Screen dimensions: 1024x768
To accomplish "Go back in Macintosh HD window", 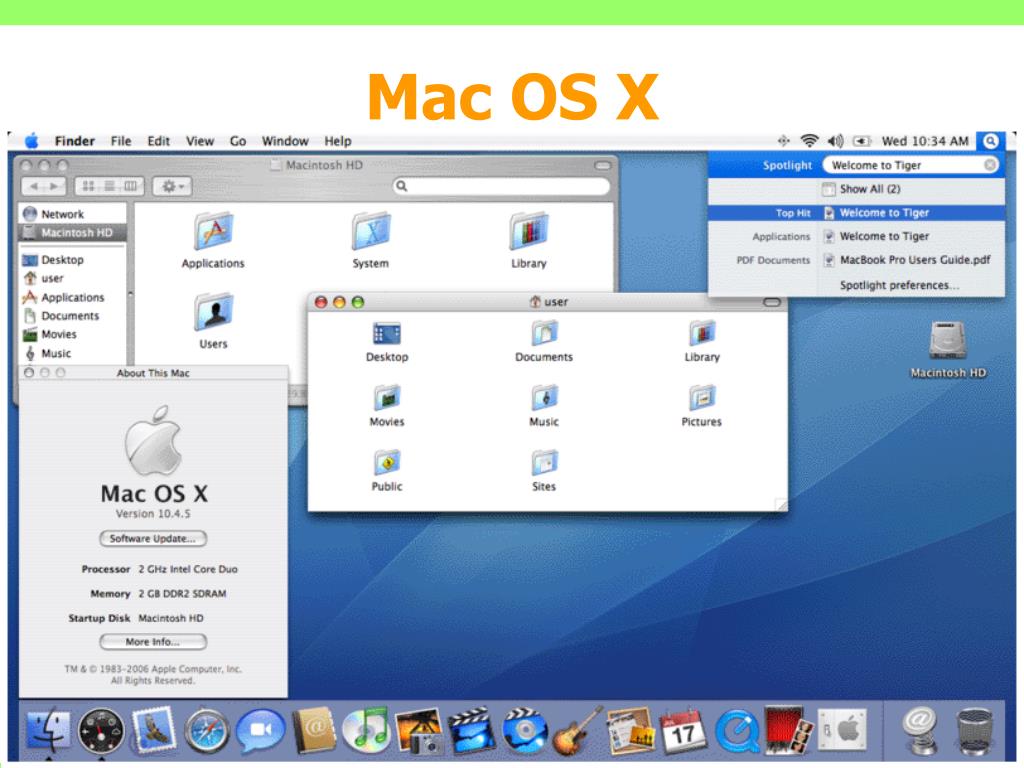I will (x=34, y=186).
